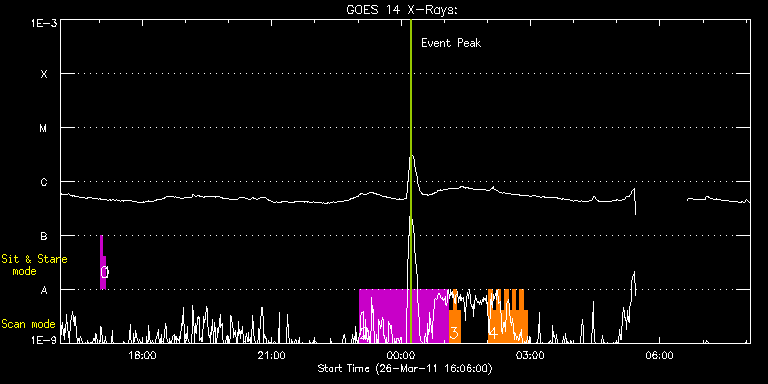This screenshot has width=768, height=384.
Task: Click the GOES 14 X-Rays plot title
Action: pos(402,10)
